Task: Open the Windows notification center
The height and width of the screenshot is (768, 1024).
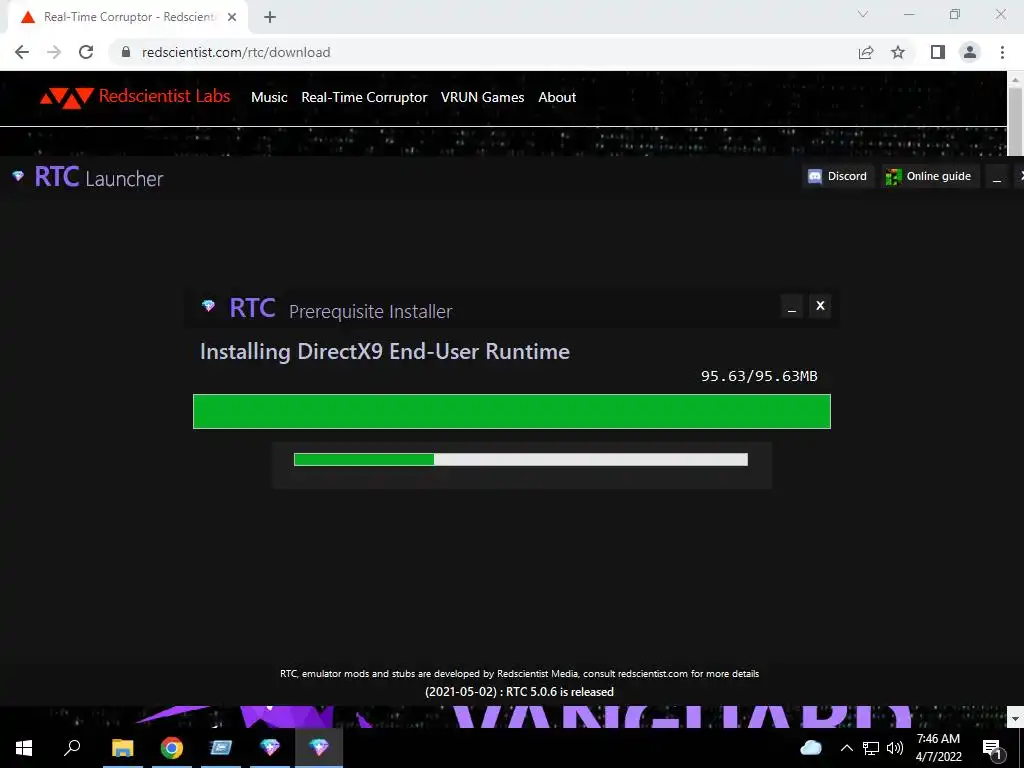Action: [x=992, y=748]
